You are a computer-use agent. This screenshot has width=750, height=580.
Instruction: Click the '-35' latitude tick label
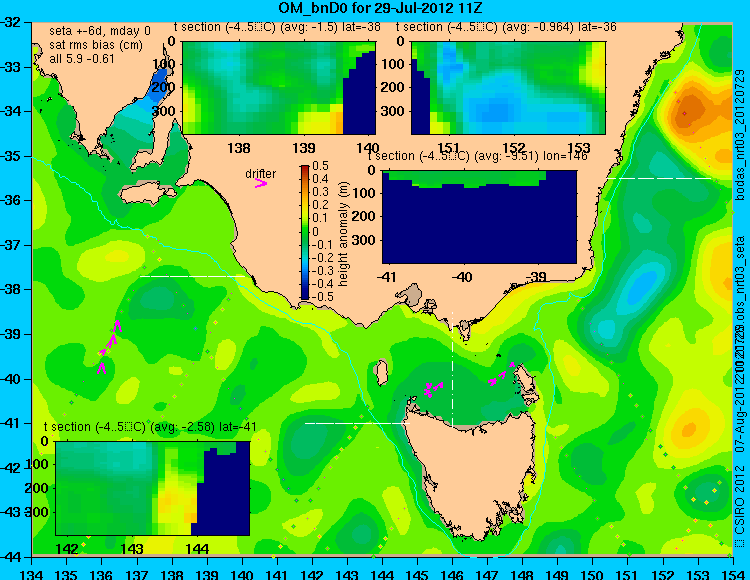(x=11, y=156)
